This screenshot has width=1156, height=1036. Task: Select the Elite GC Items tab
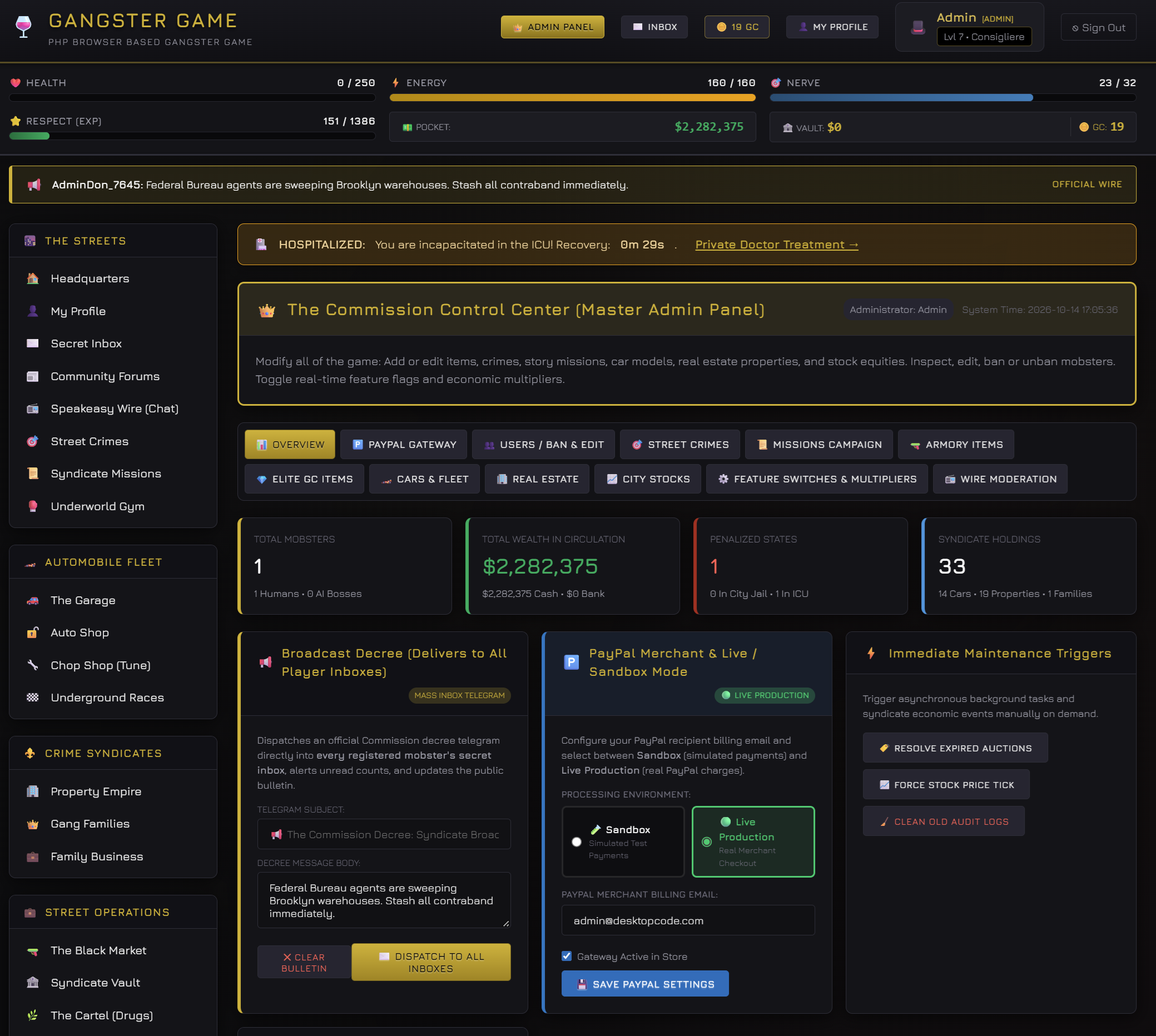304,479
